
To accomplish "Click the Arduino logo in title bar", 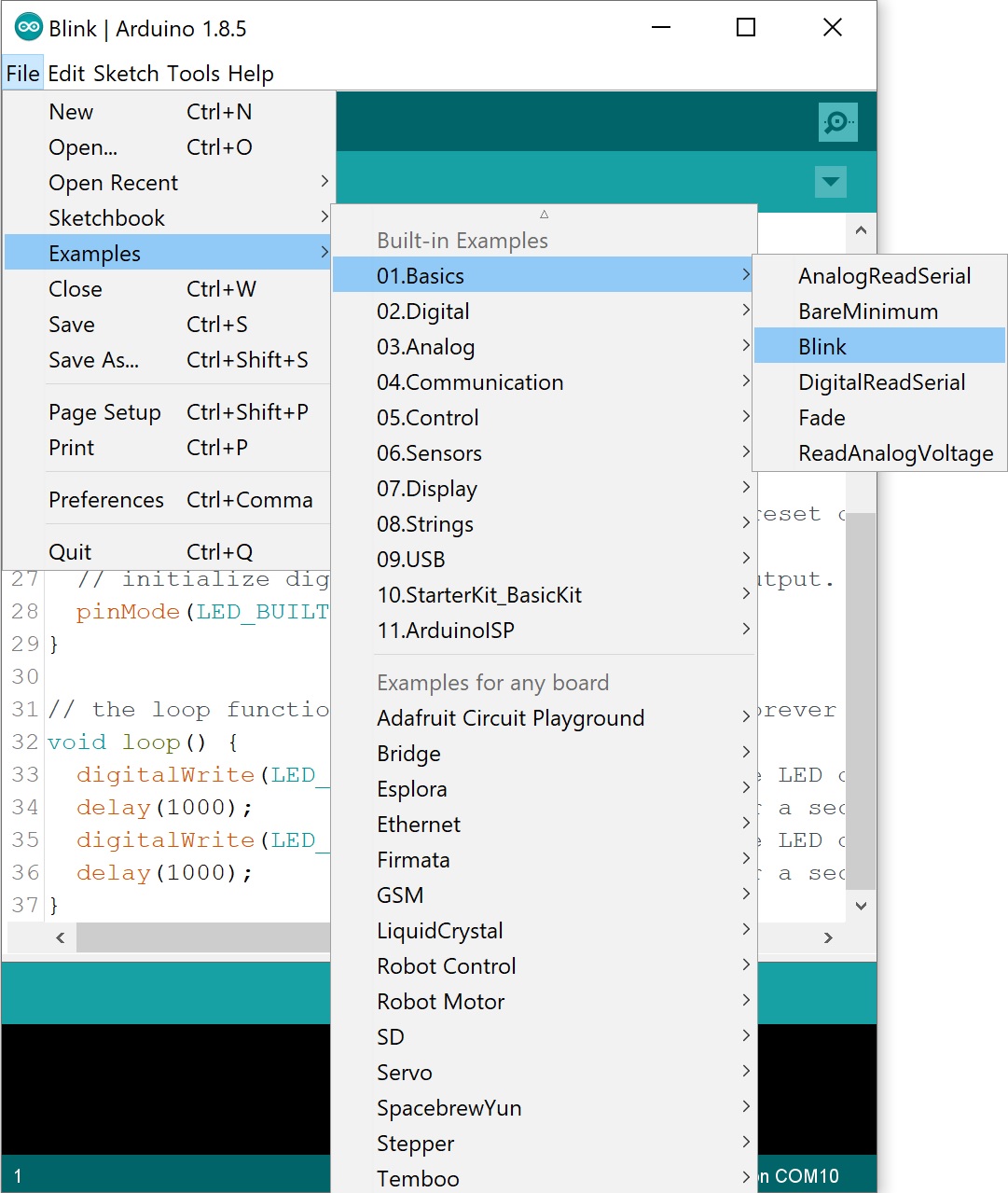I will (x=29, y=28).
